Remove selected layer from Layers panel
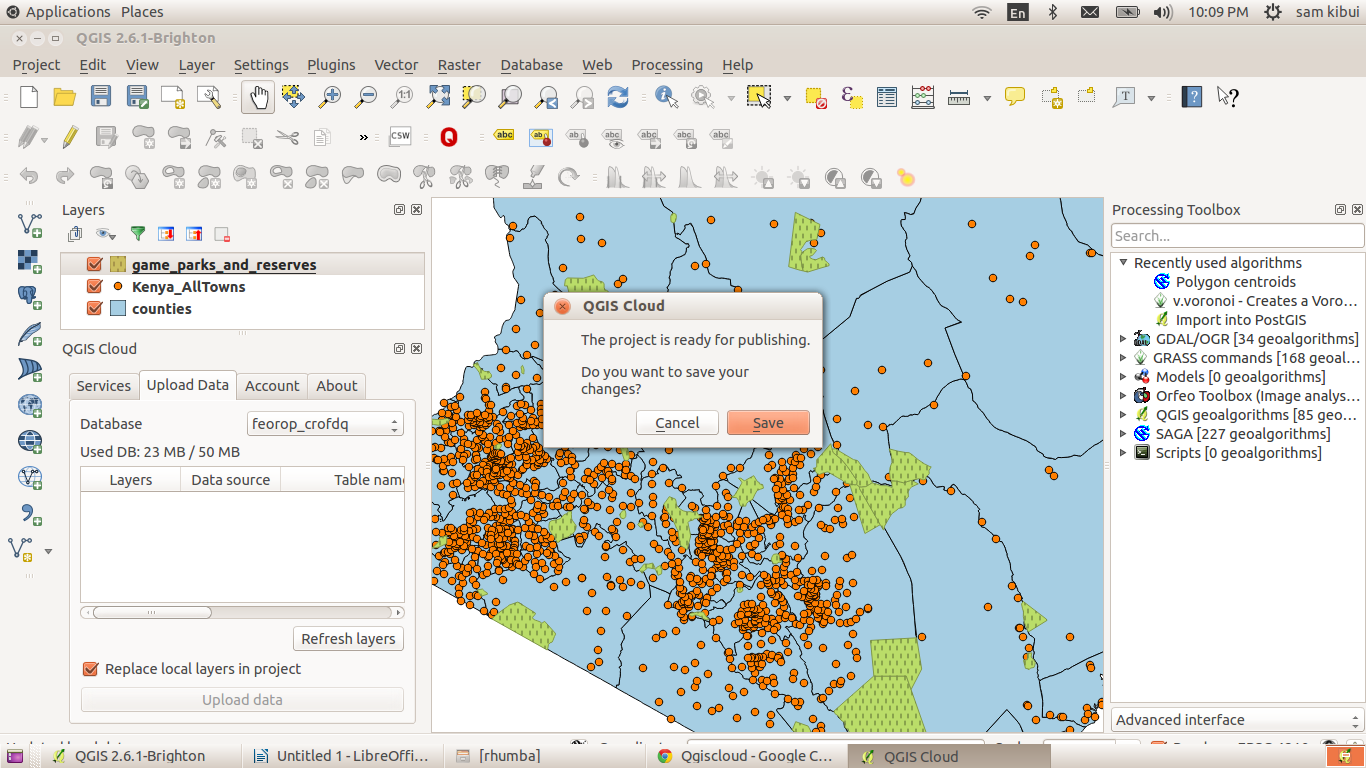This screenshot has width=1366, height=768. tap(222, 234)
